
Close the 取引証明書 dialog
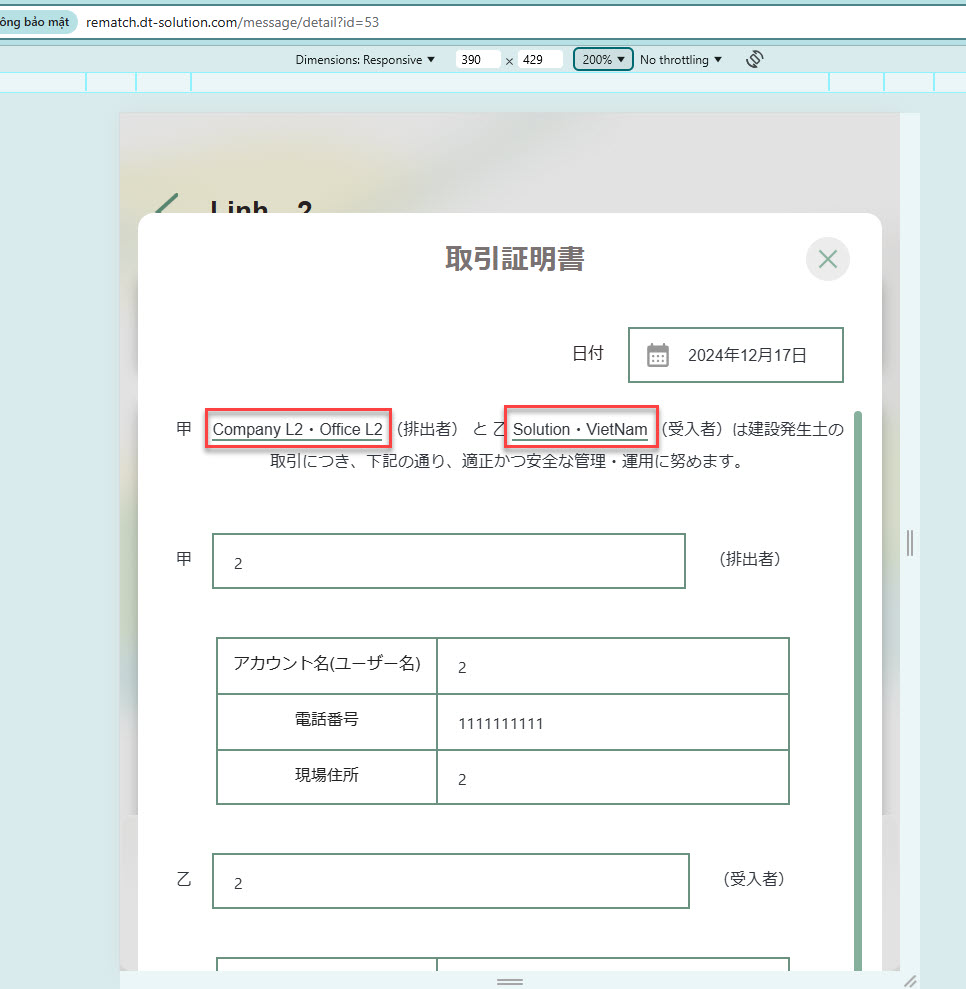[827, 260]
